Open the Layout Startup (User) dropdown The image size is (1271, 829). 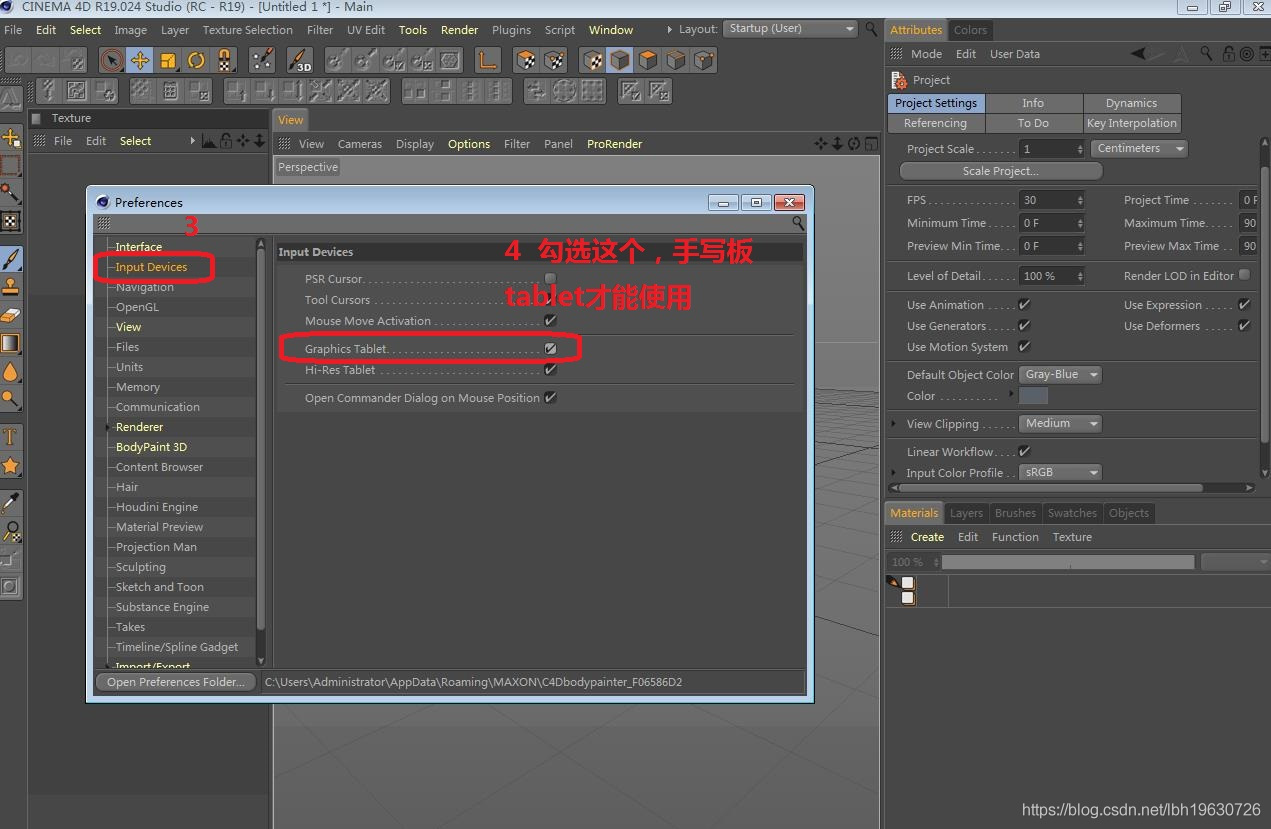pos(790,28)
